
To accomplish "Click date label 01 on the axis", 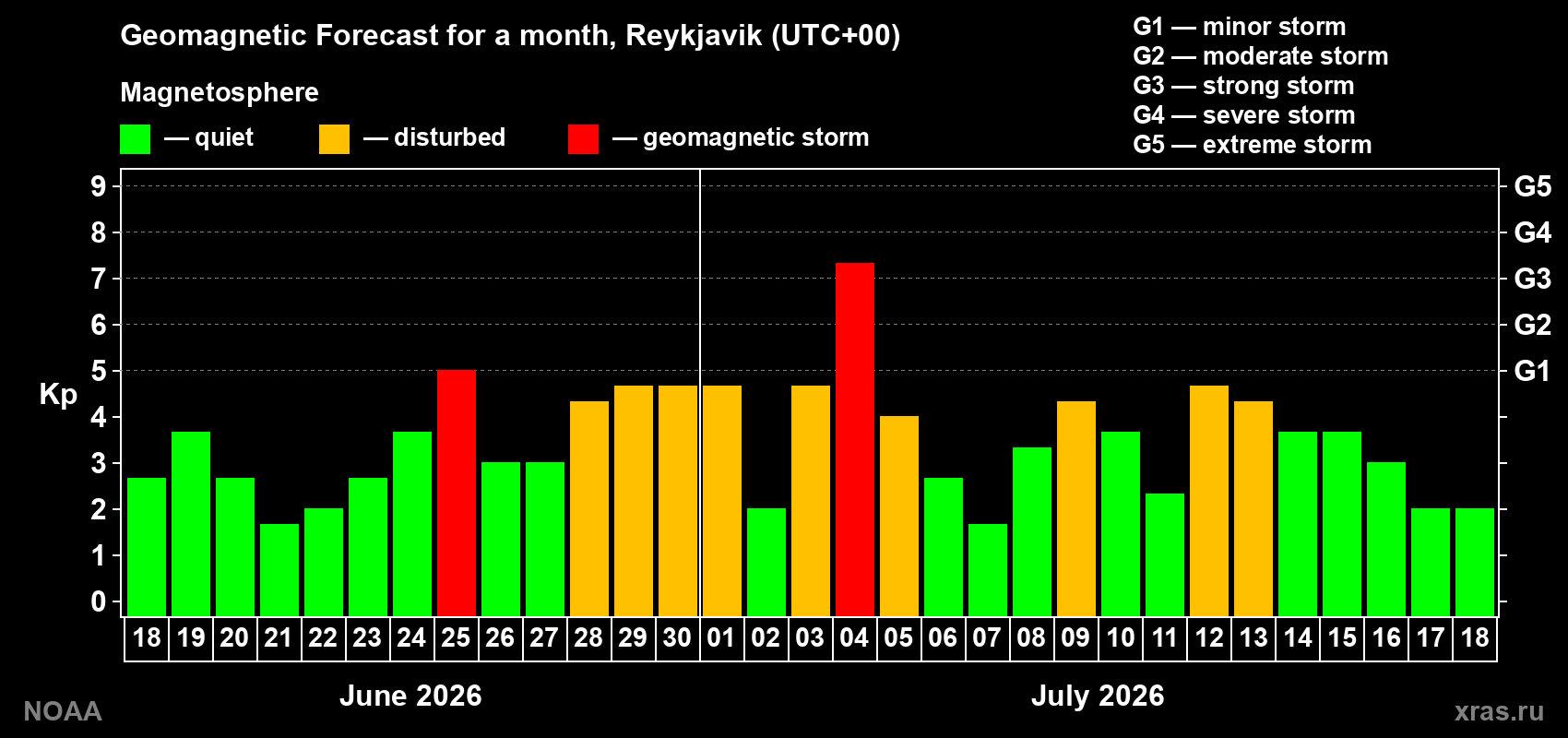I will [721, 637].
